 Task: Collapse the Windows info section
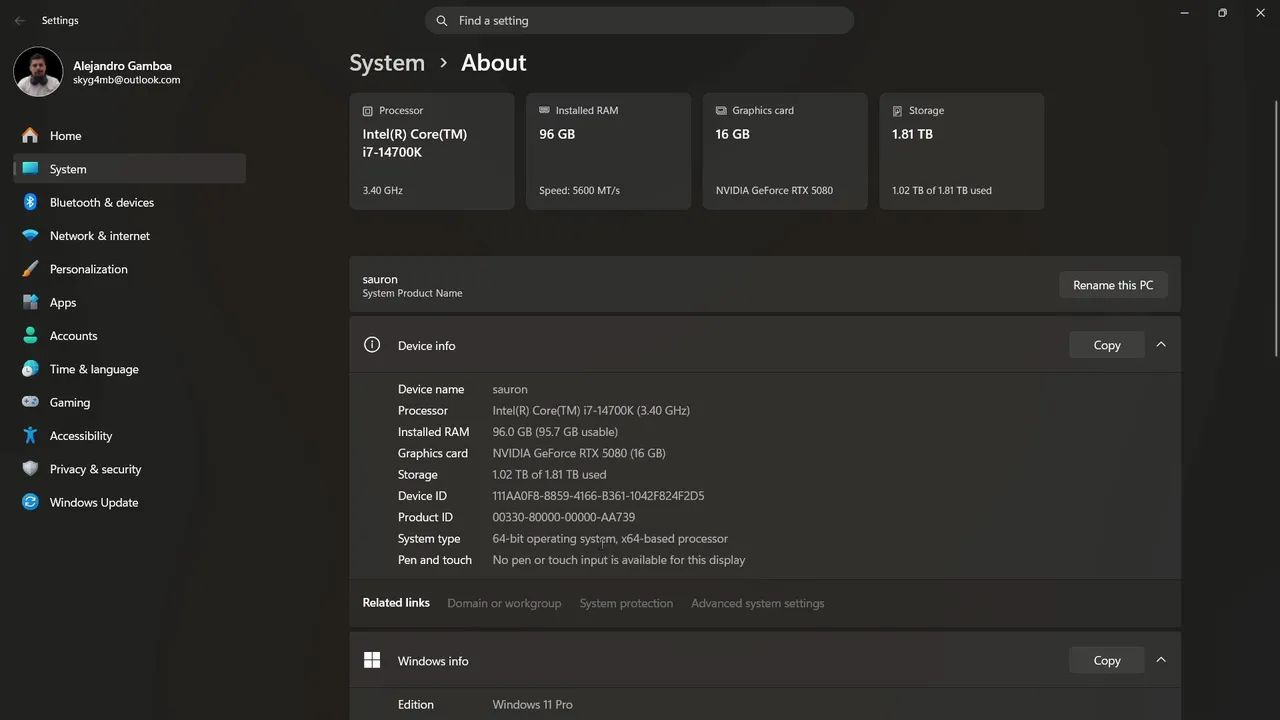1161,660
